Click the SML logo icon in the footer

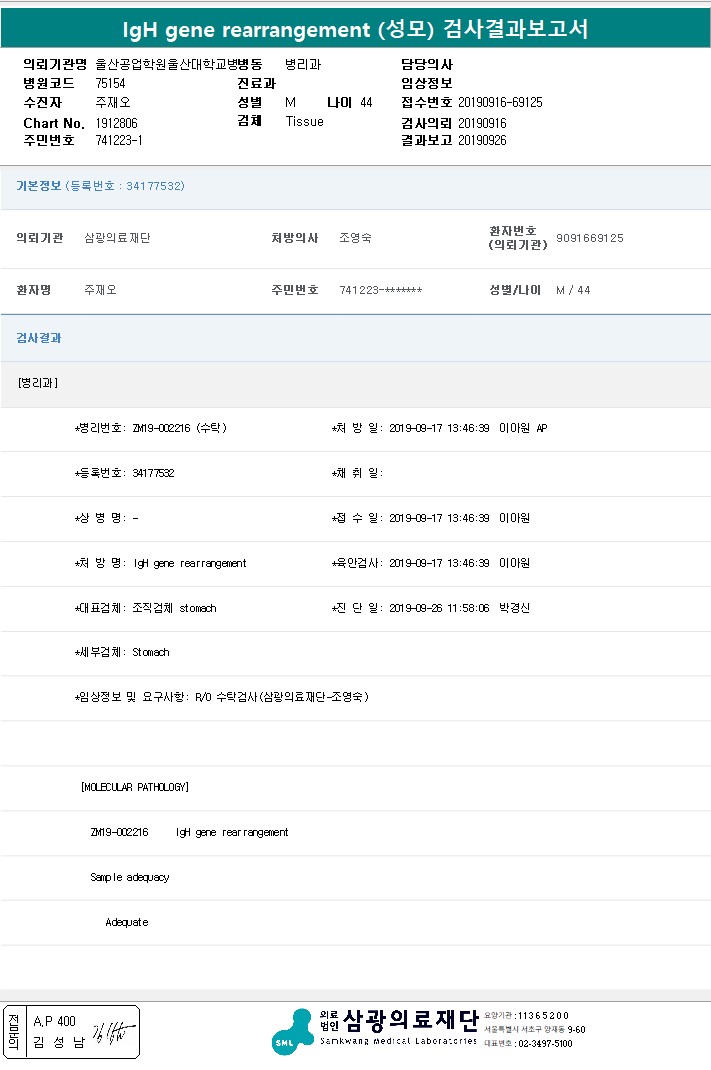292,1031
